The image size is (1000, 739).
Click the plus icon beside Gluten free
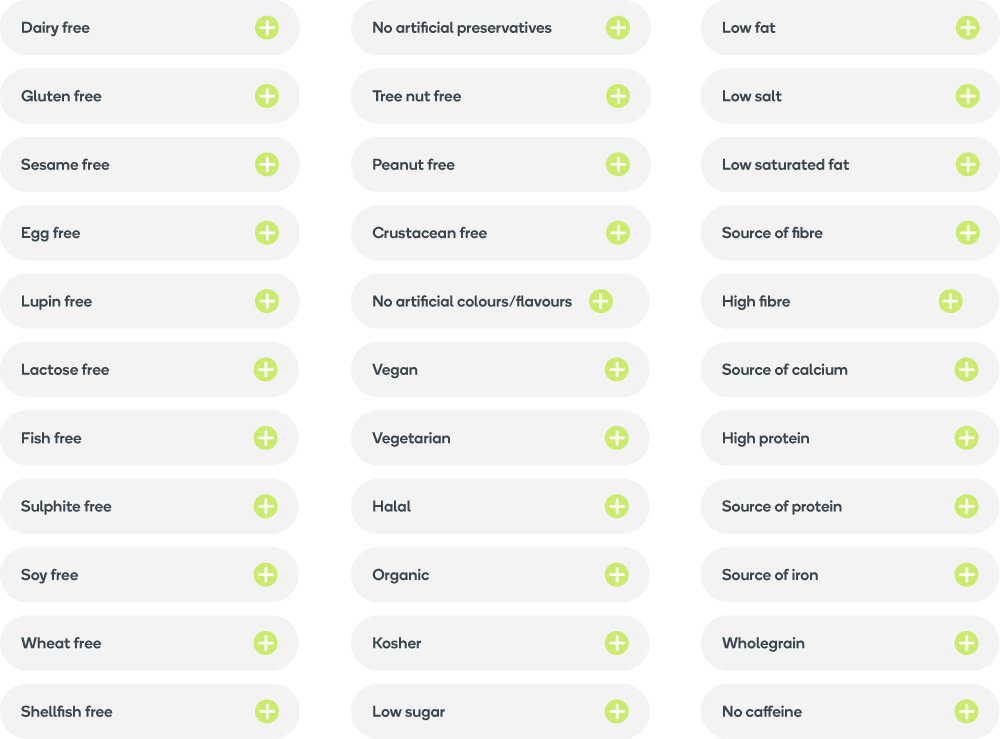pos(266,96)
